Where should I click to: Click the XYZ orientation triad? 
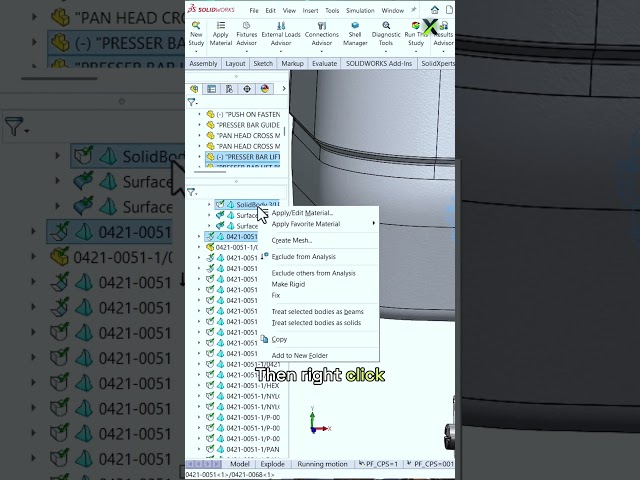(x=320, y=421)
